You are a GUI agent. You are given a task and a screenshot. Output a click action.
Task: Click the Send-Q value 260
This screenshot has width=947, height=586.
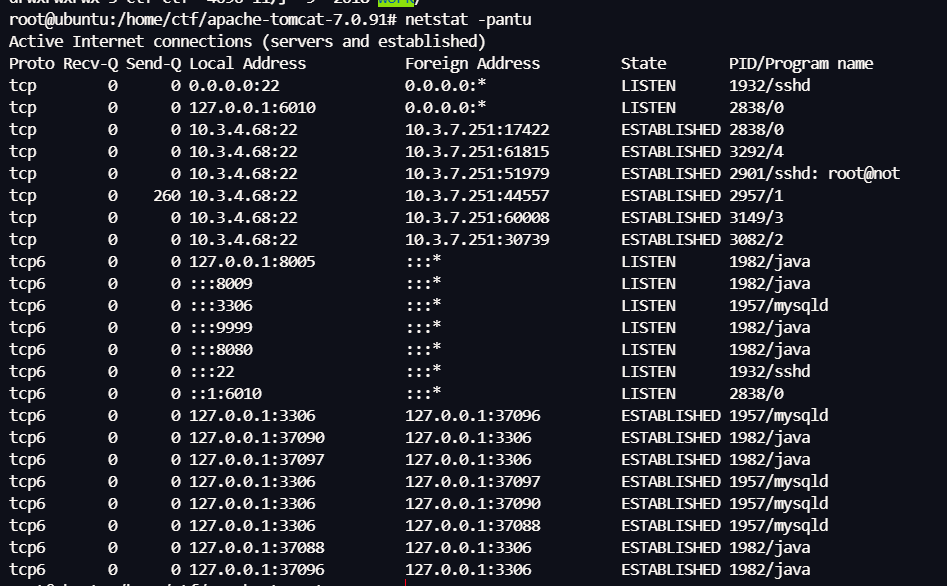[x=167, y=196]
